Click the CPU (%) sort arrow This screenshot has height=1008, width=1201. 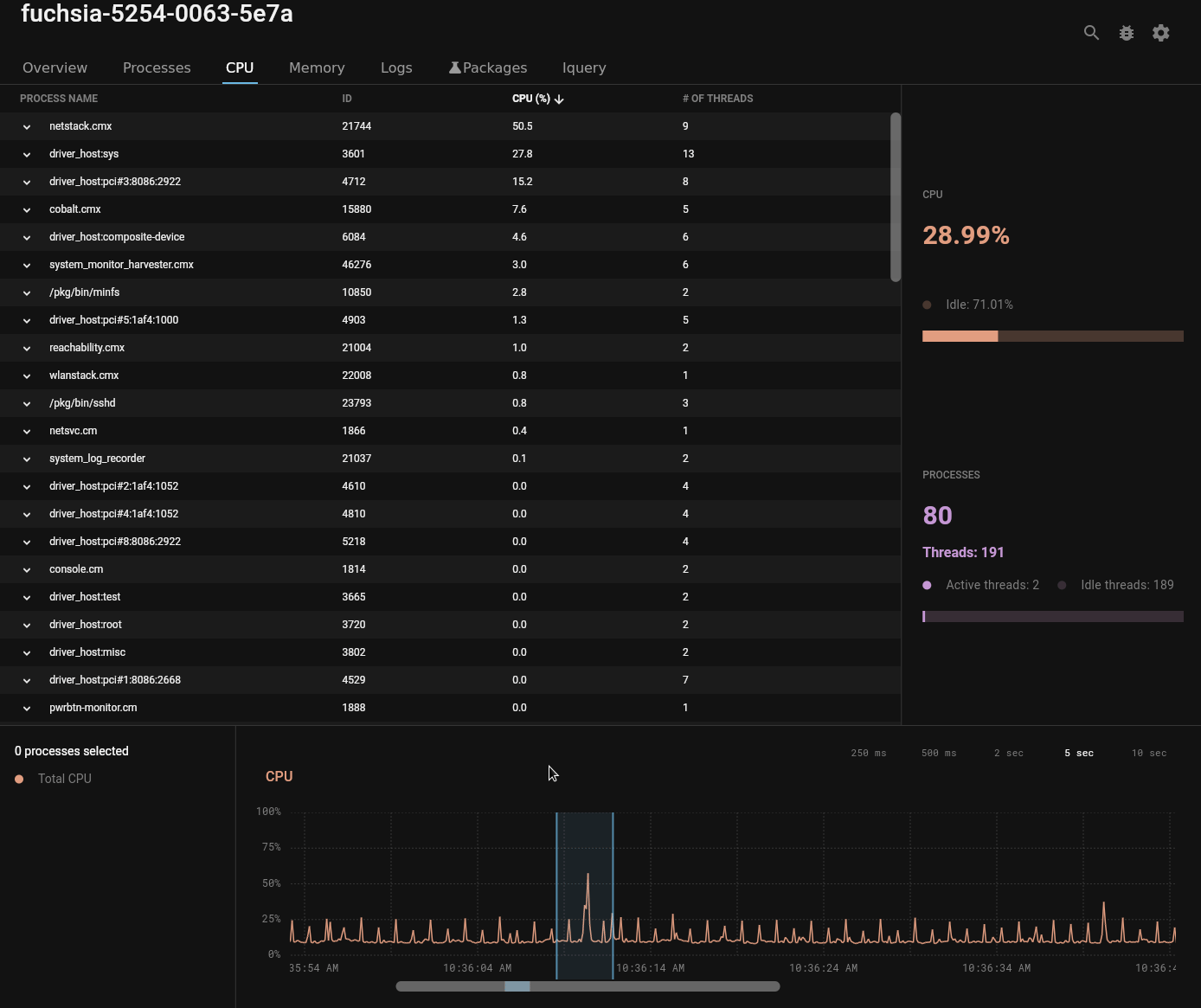pyautogui.click(x=559, y=99)
